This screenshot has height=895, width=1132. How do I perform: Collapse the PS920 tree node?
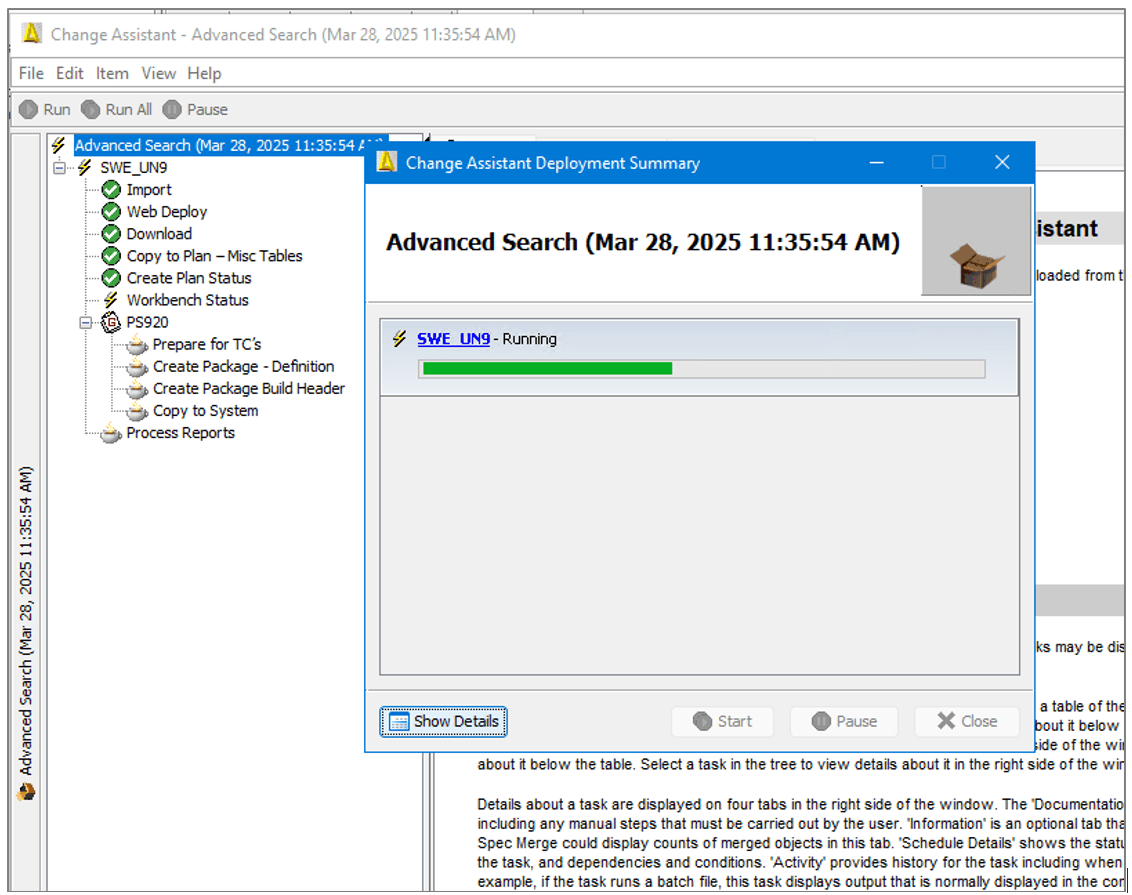tap(85, 323)
